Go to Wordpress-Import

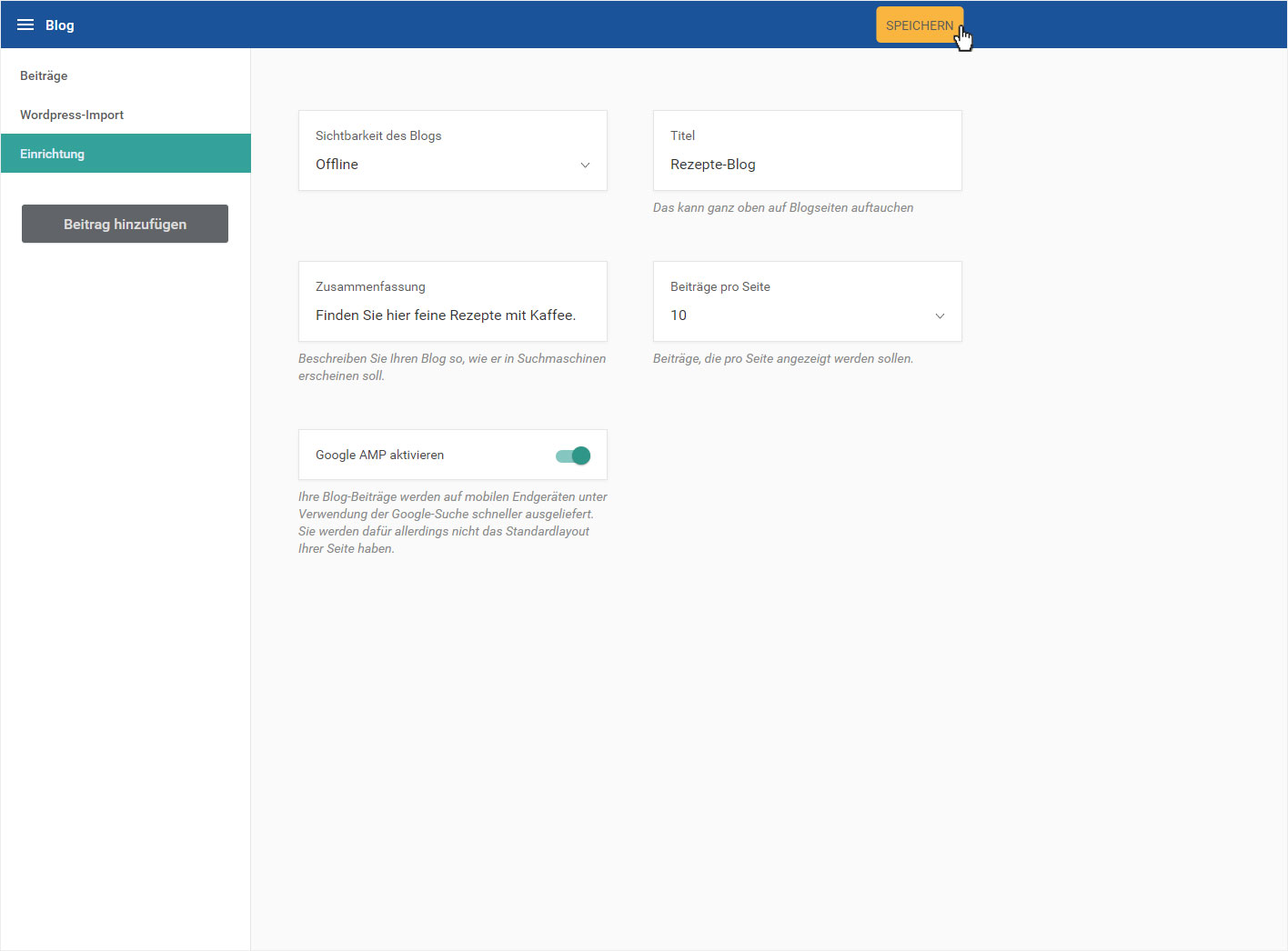tap(126, 115)
